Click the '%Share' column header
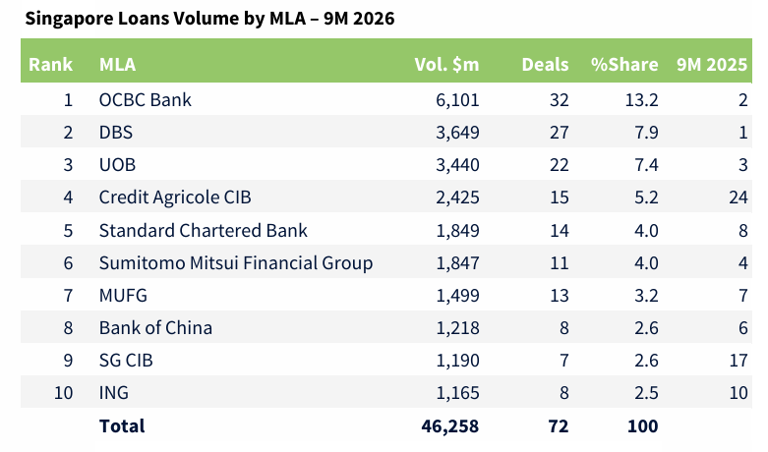 click(624, 64)
